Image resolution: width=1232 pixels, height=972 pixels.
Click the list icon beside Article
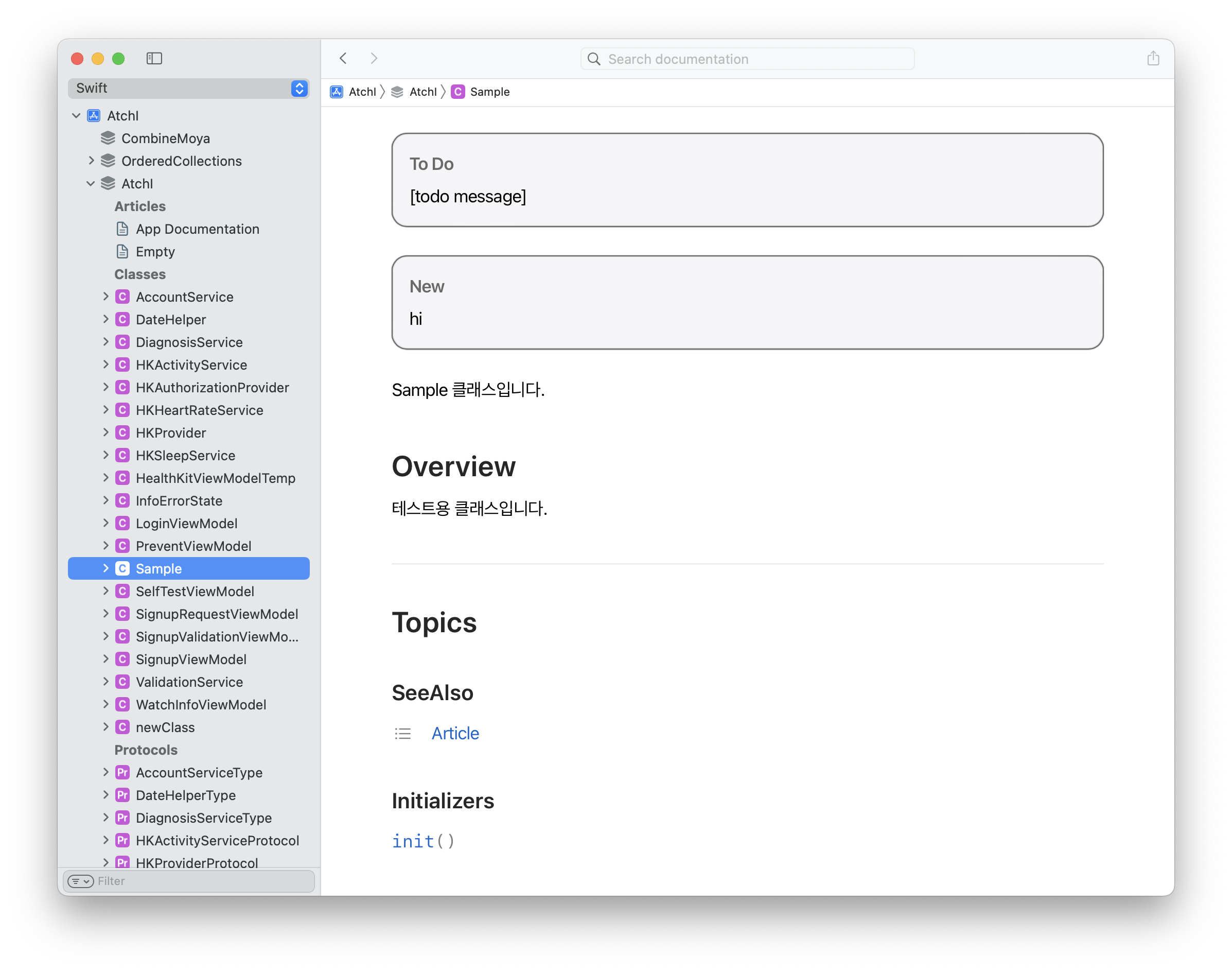pyautogui.click(x=403, y=734)
